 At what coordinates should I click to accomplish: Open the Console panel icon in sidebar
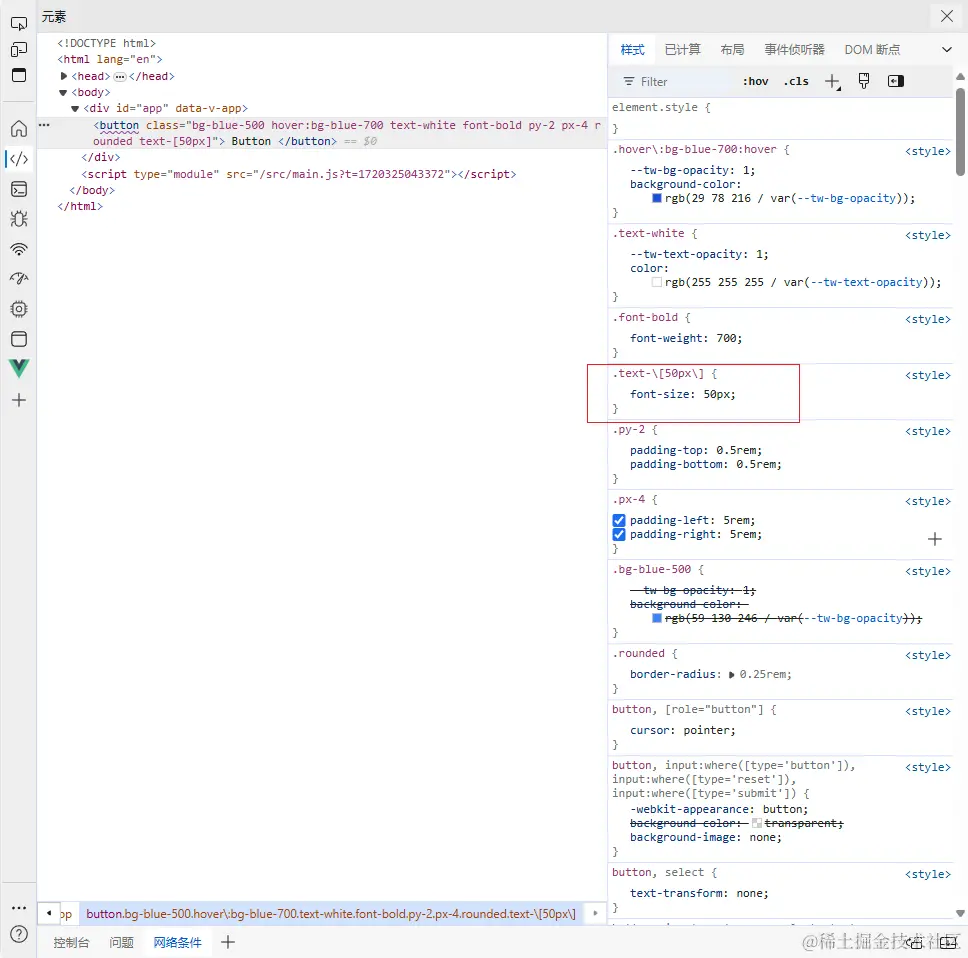[19, 189]
